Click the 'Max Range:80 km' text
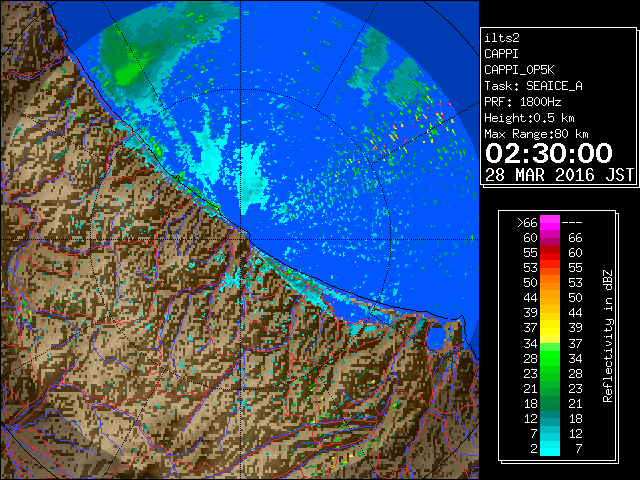Screen dimensions: 640x480 point(536,134)
